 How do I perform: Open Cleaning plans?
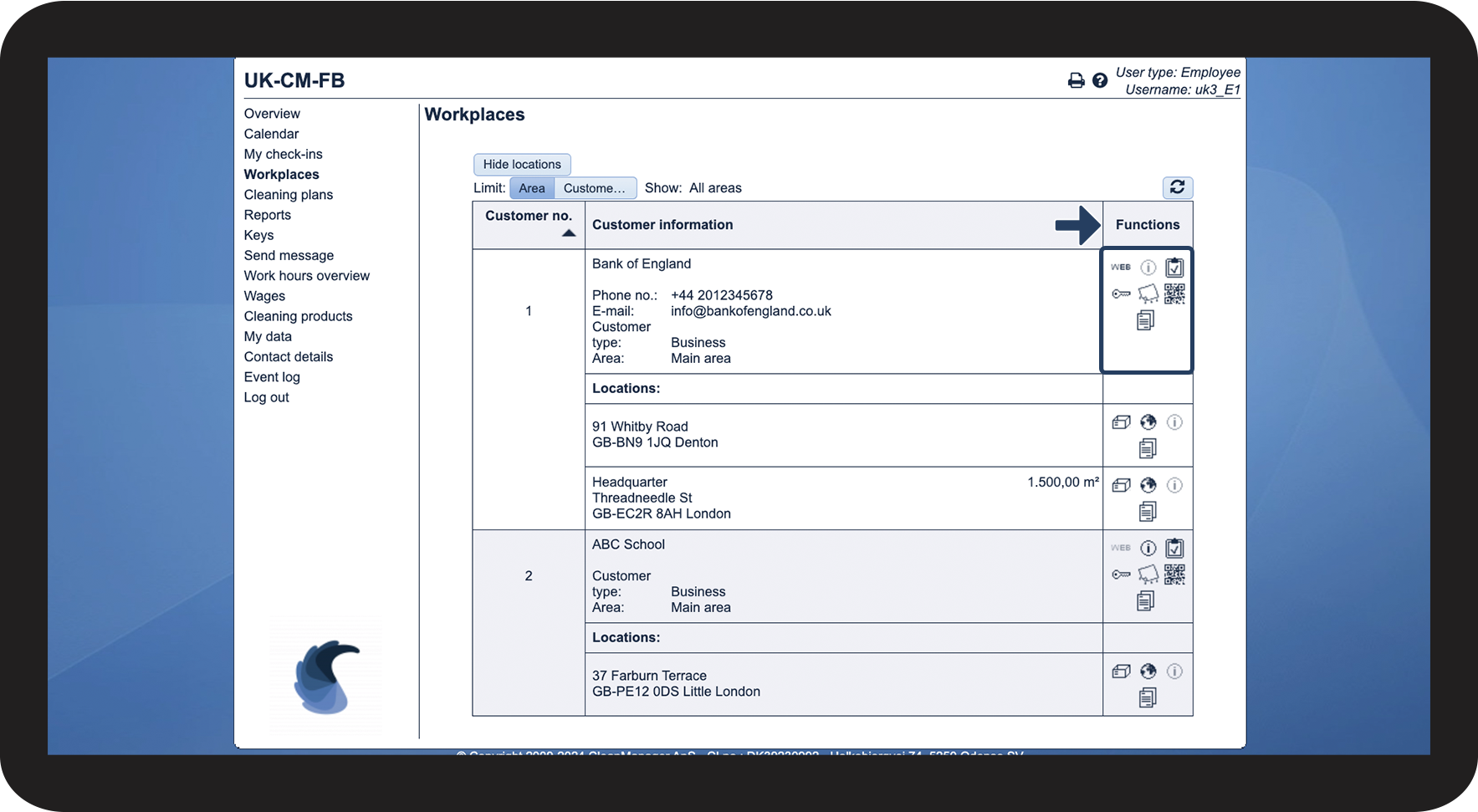click(289, 195)
